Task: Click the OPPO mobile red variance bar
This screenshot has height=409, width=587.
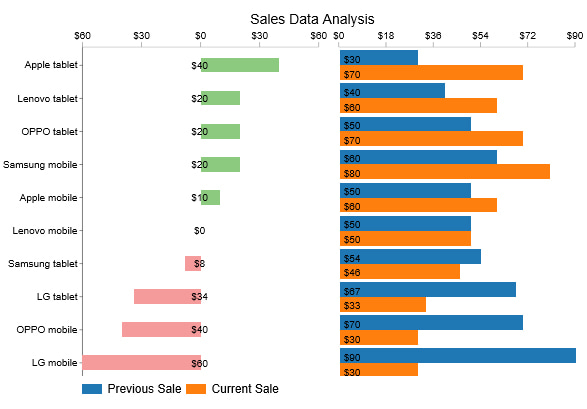Action: 161,330
